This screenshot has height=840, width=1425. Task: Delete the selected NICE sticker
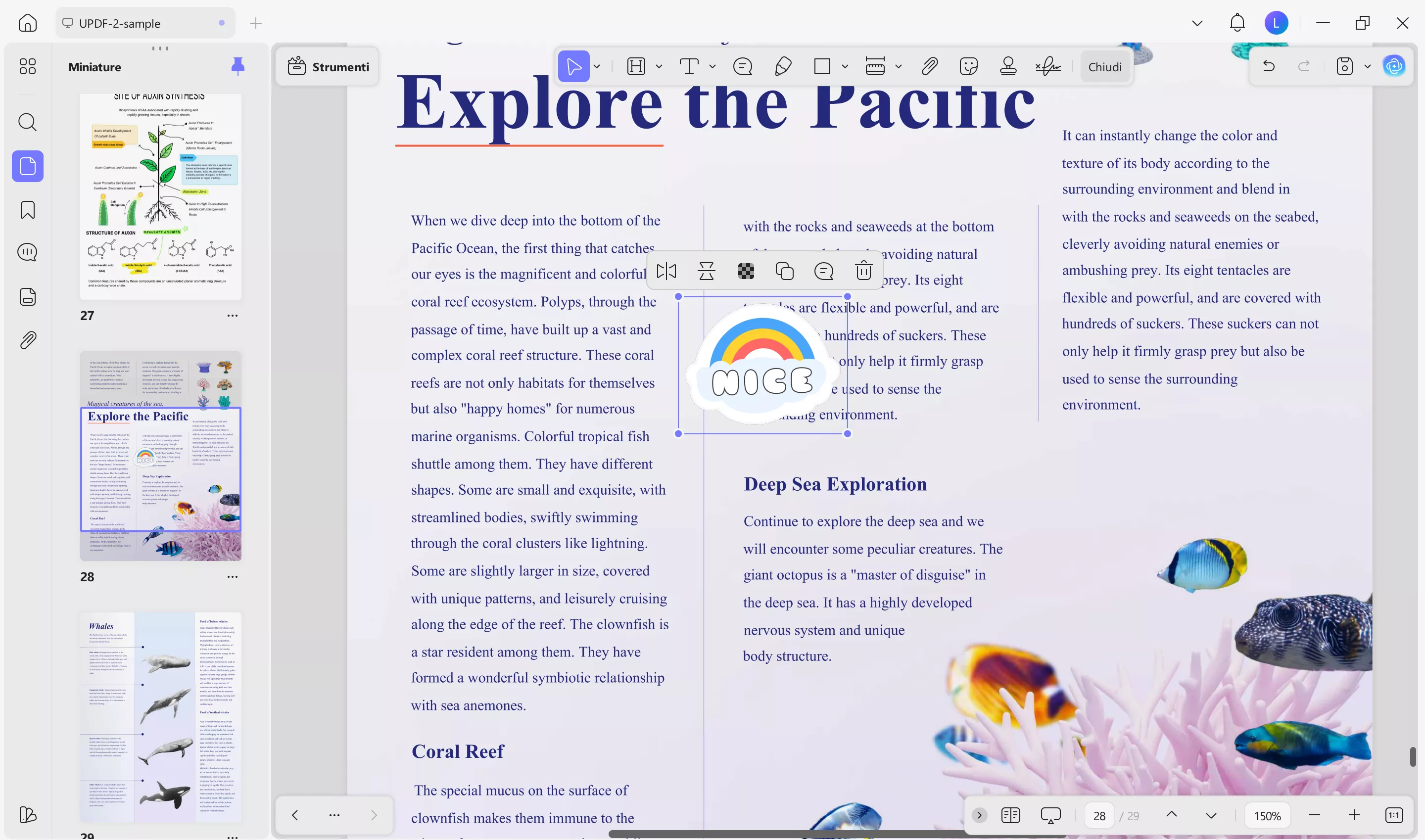[863, 271]
